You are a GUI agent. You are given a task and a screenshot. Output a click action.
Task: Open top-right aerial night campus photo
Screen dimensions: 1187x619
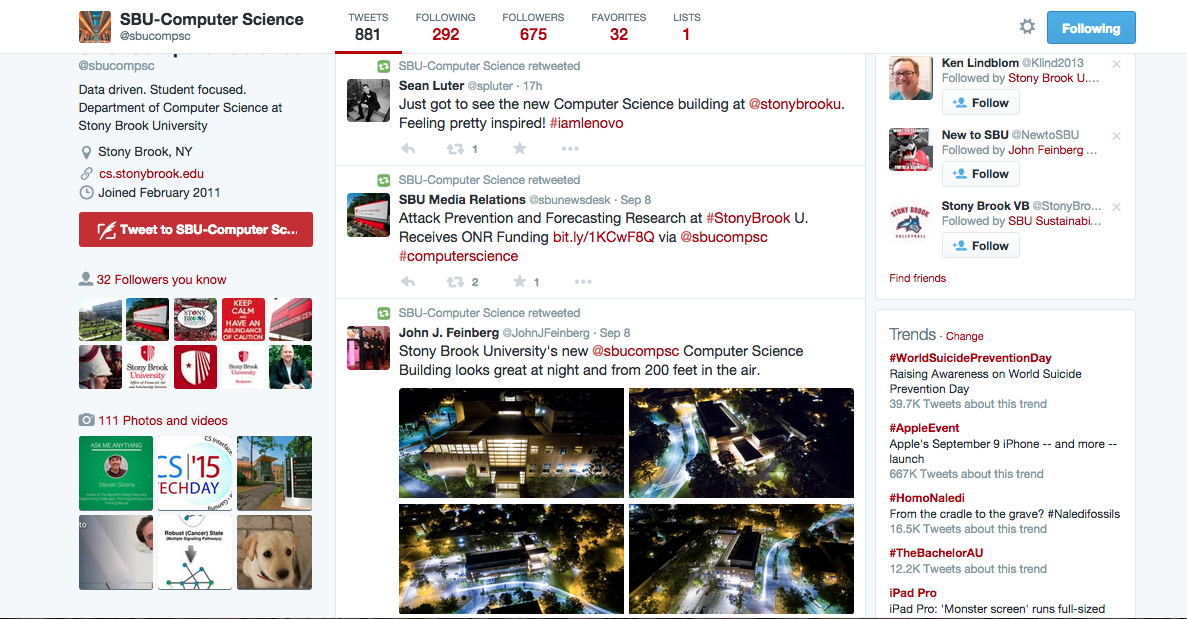[741, 443]
